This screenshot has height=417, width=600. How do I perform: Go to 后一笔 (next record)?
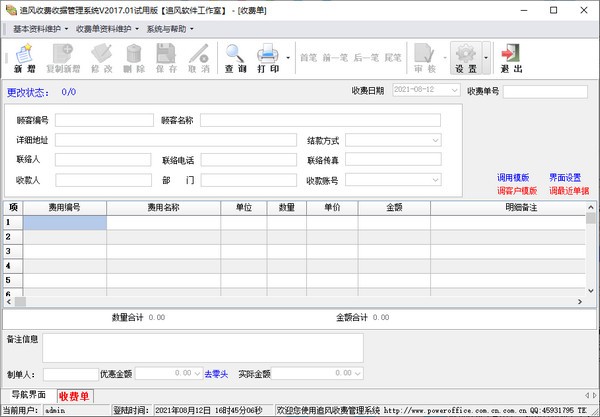point(366,58)
